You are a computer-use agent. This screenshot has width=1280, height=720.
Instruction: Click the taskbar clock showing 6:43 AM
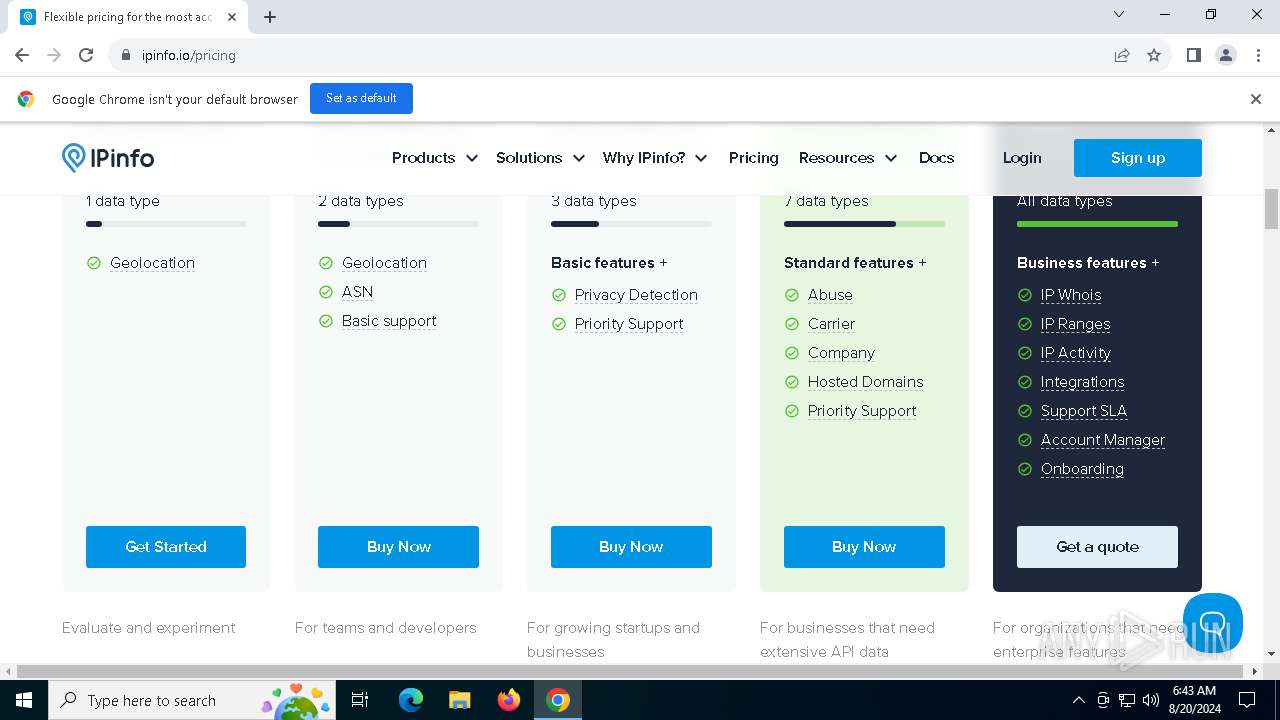click(x=1194, y=700)
